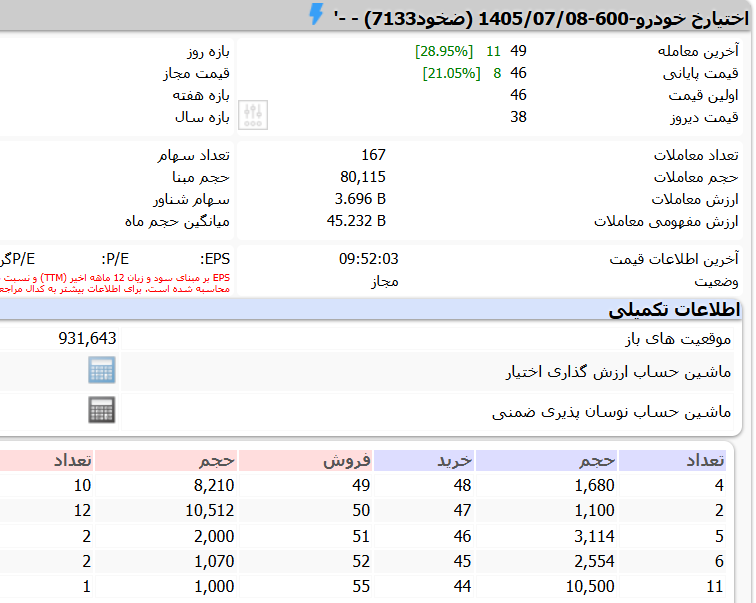
Task: Click the last trade percent [28.95%]
Action: coord(444,51)
